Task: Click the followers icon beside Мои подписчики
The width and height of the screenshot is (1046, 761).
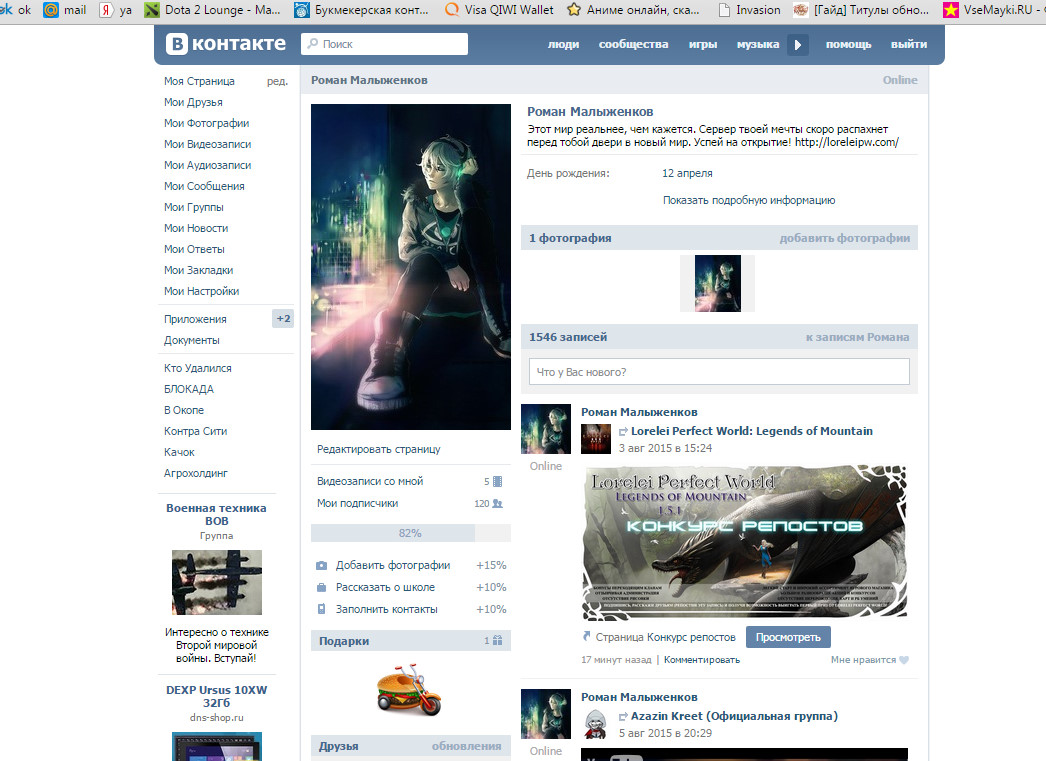Action: point(497,504)
